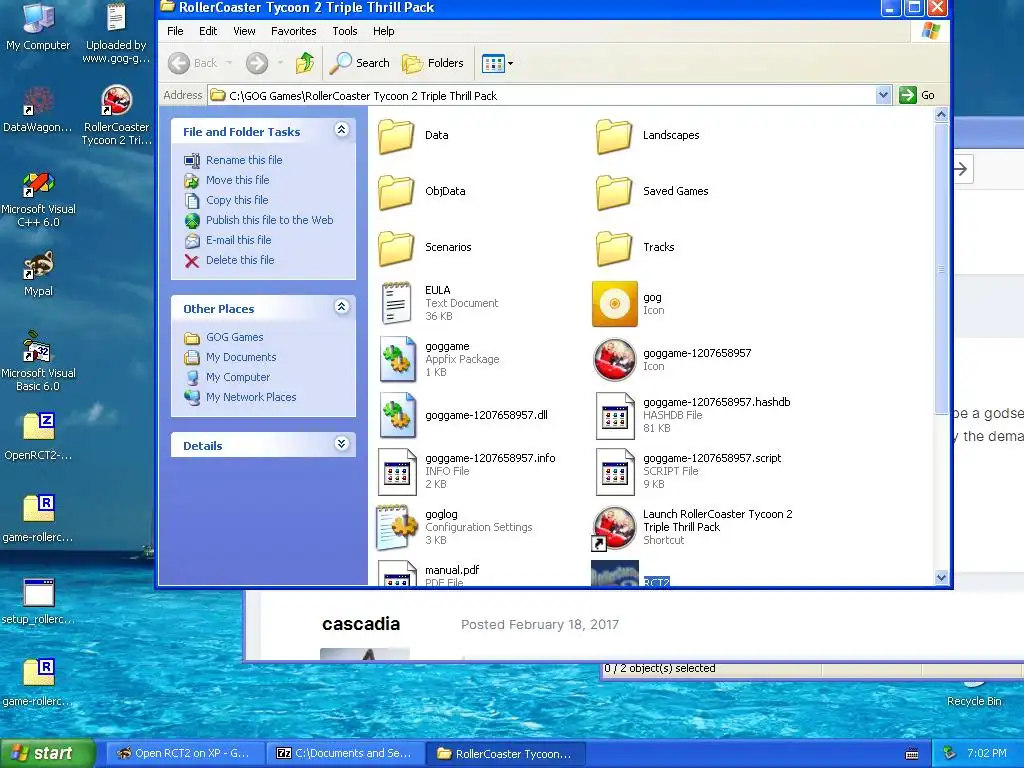
Task: Select Mypal desktop icon
Action: click(x=38, y=274)
